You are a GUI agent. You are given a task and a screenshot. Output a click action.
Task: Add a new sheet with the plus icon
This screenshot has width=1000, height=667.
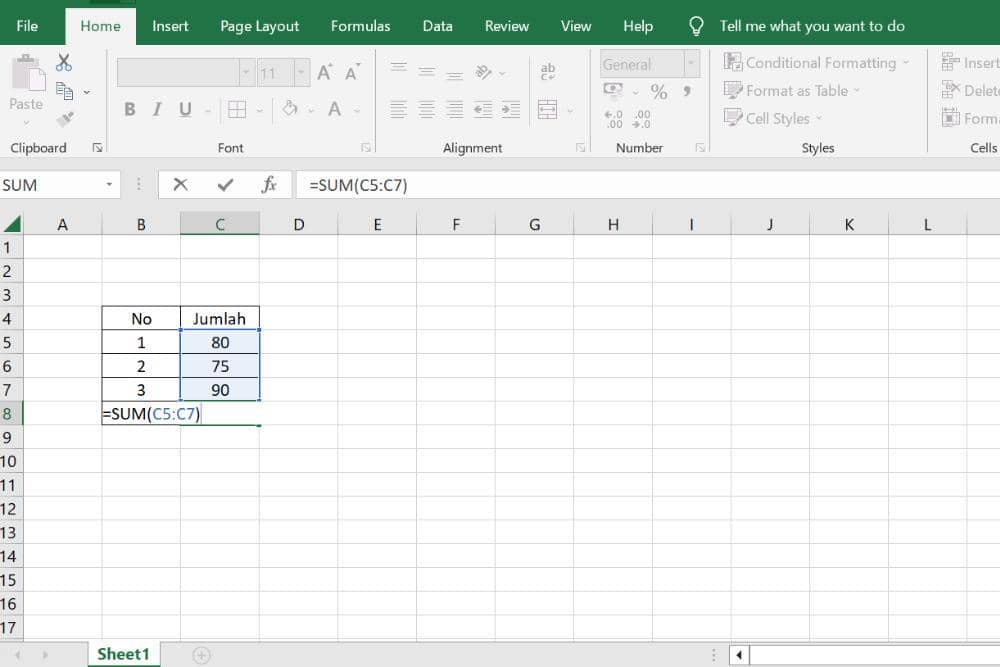click(x=202, y=655)
